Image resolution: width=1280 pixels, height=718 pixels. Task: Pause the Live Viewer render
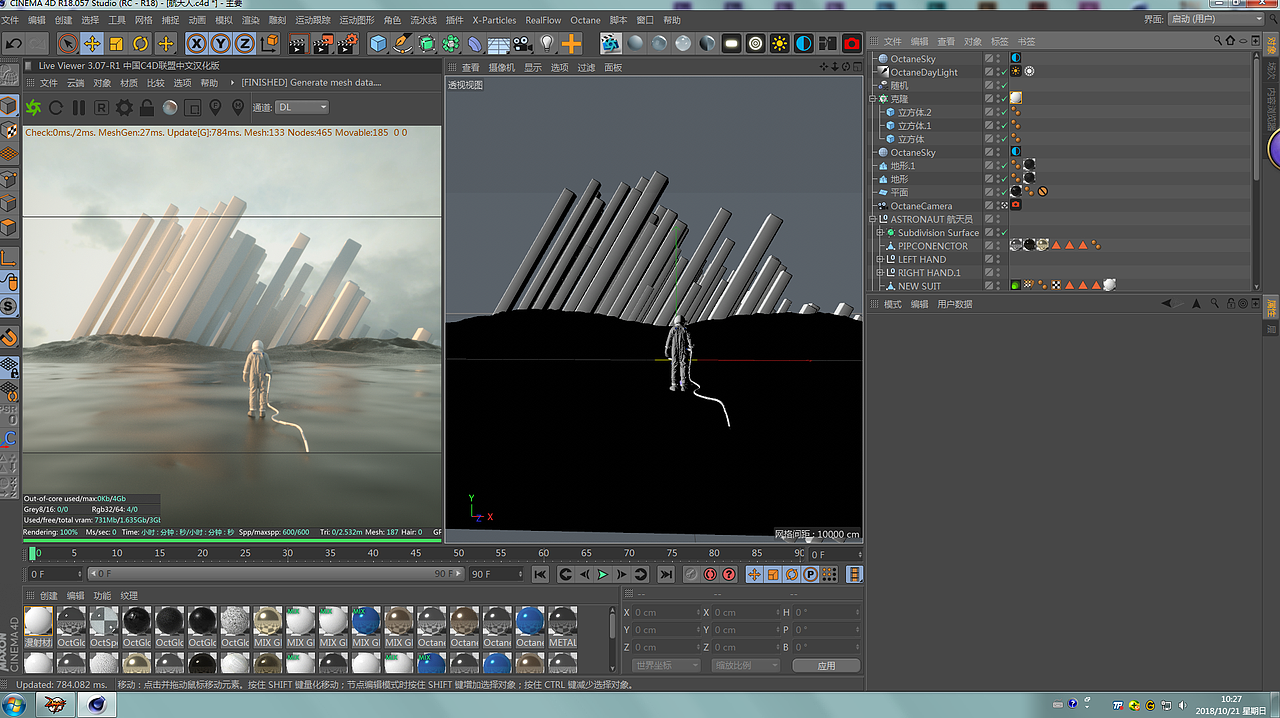tap(79, 107)
